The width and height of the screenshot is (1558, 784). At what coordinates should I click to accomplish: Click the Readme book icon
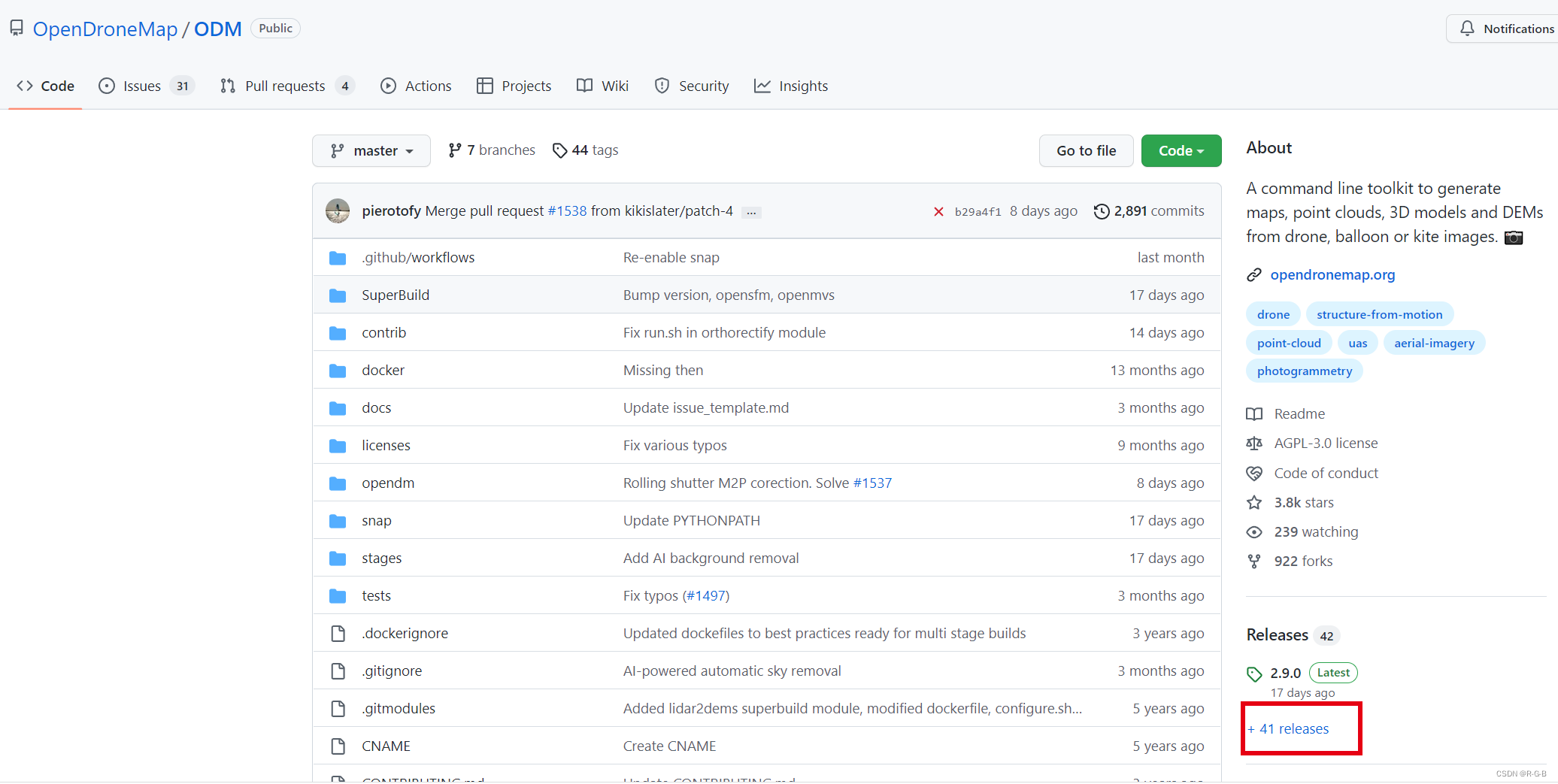[x=1254, y=414]
